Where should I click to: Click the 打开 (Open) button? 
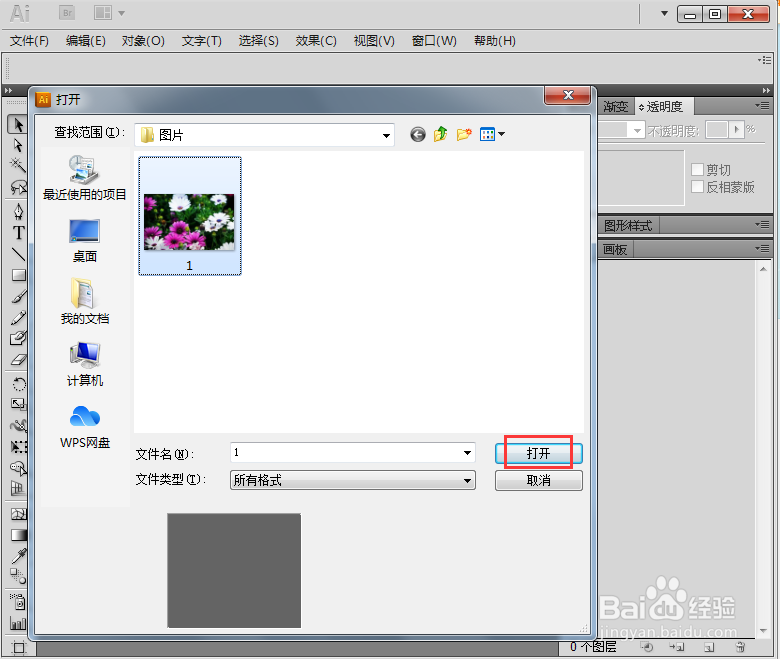(x=539, y=453)
